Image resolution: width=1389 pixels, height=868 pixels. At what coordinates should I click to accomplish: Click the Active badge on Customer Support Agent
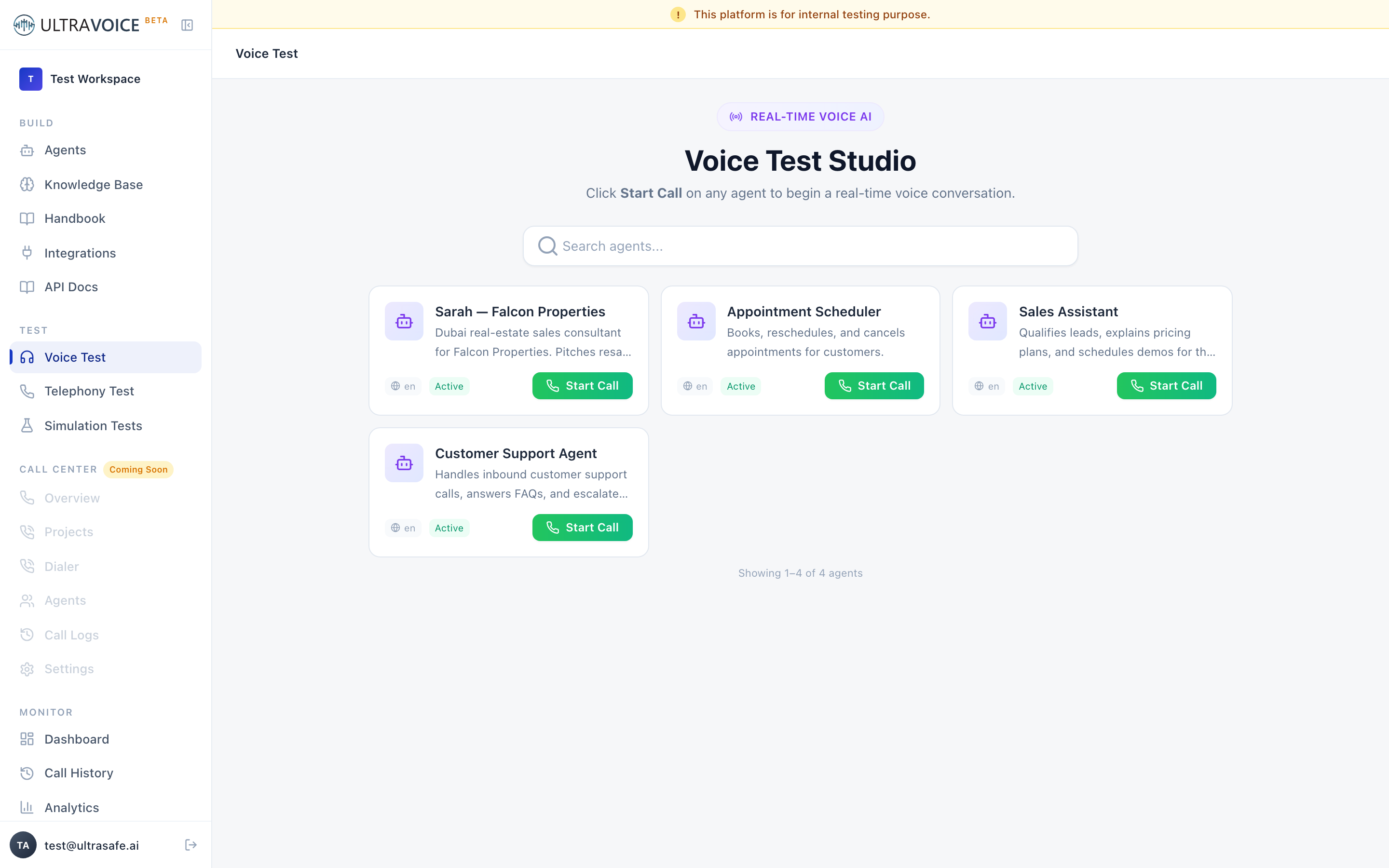coord(449,528)
